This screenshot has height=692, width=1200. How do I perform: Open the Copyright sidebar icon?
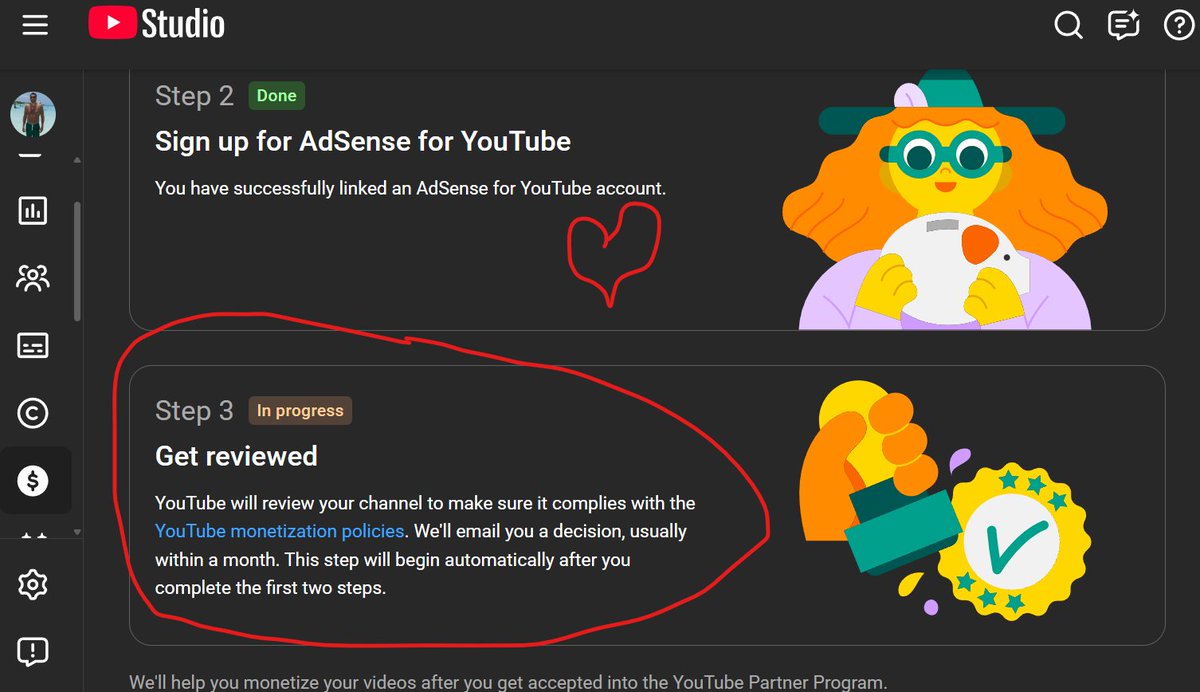click(33, 413)
